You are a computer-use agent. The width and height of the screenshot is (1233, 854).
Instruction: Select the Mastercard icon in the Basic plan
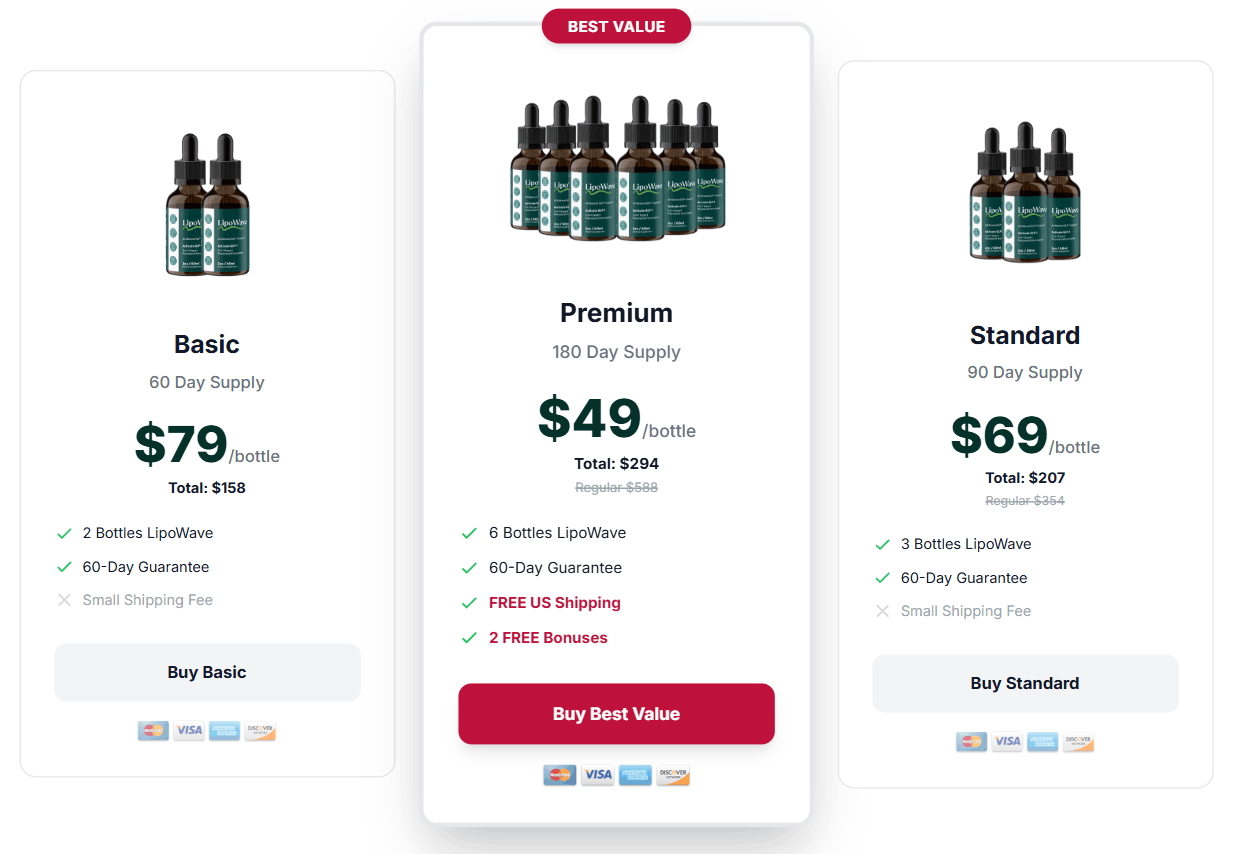click(152, 730)
